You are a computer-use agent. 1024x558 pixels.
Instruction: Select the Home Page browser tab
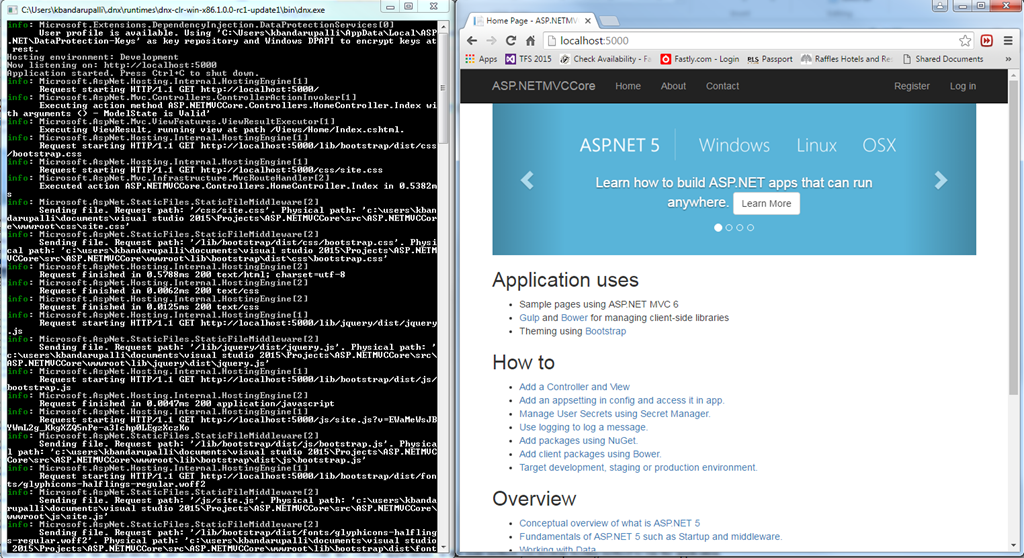[529, 20]
